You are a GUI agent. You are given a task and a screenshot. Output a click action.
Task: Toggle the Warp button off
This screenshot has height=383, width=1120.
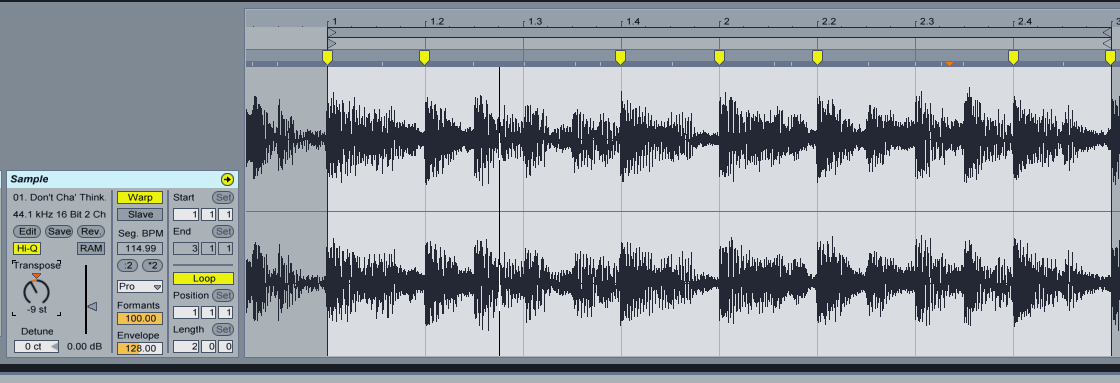coord(140,197)
